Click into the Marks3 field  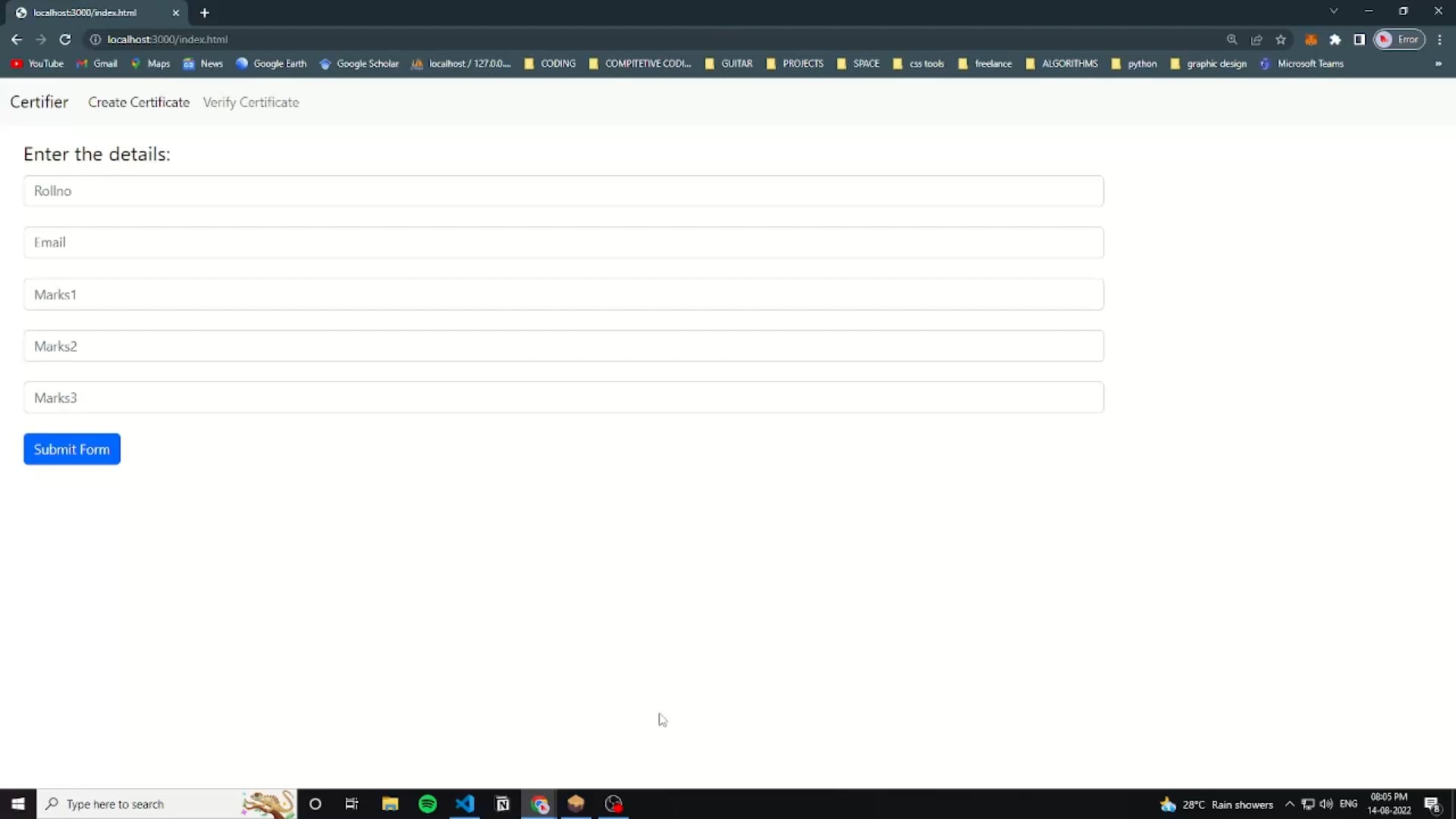563,397
